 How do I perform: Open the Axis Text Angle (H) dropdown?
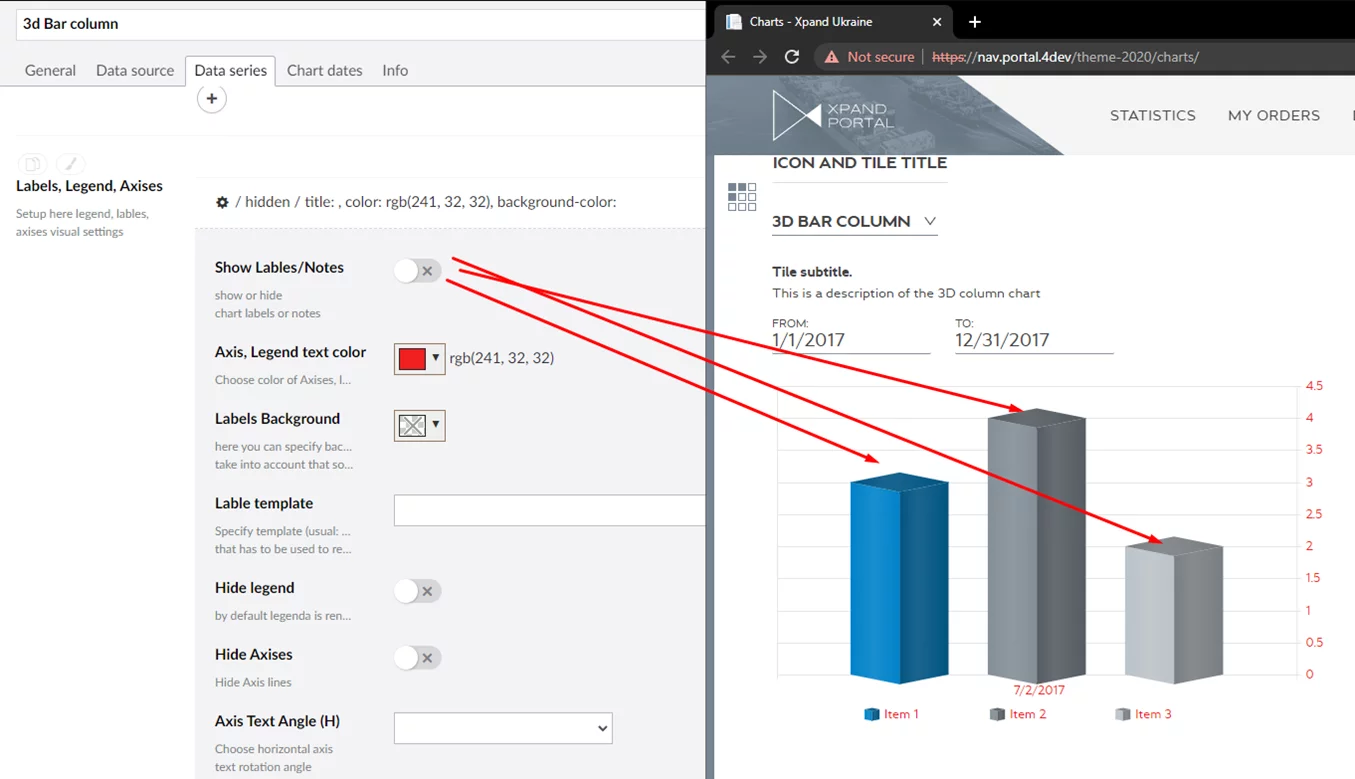coord(503,728)
